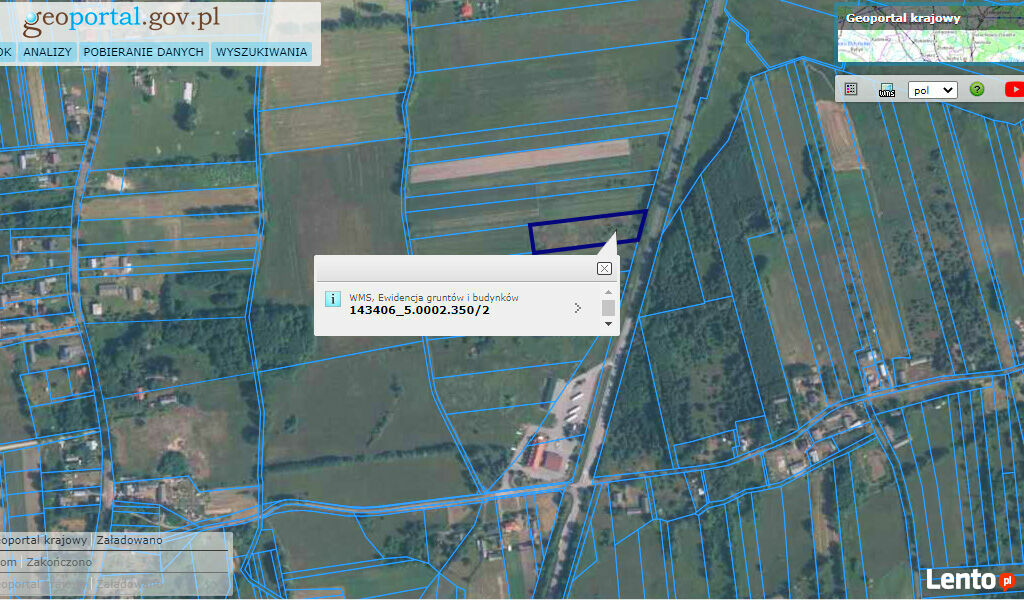Open the WYSZUKIWANIA menu

click(x=261, y=52)
